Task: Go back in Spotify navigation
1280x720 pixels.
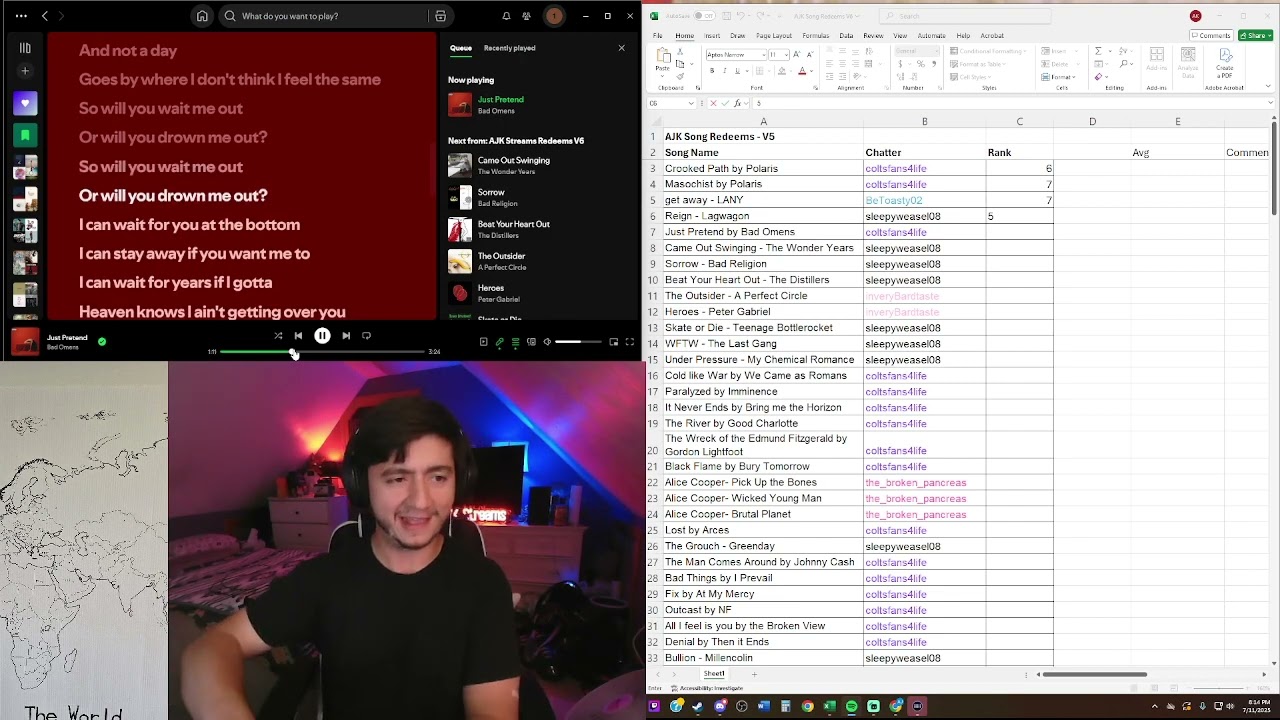Action: click(45, 16)
